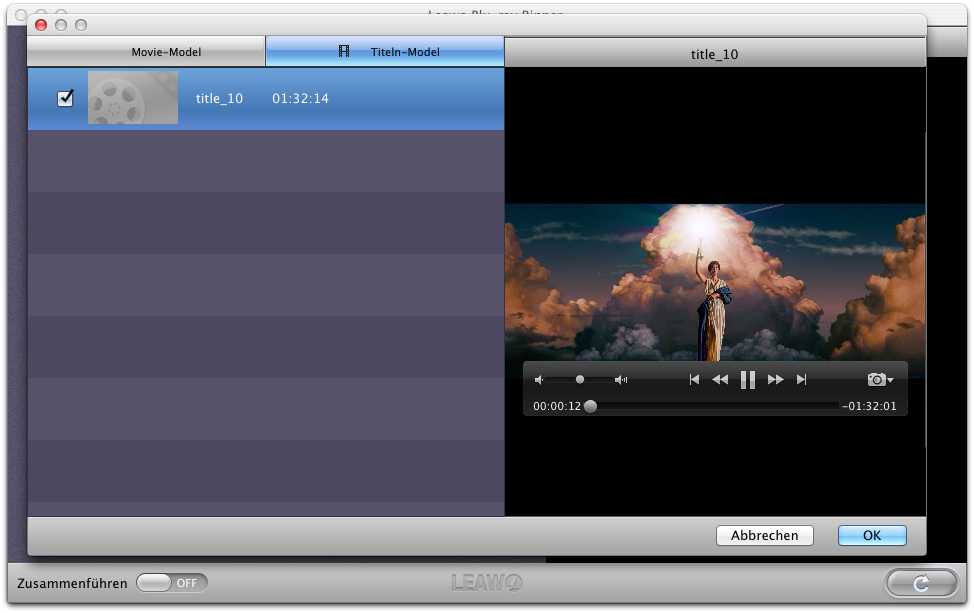The width and height of the screenshot is (974, 613).
Task: Uncheck the title_10 checkbox
Action: point(65,98)
